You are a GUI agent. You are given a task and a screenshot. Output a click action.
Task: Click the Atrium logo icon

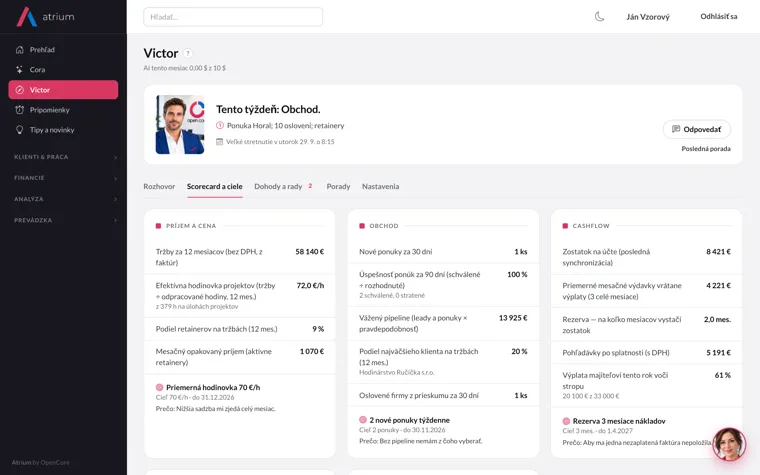27,16
